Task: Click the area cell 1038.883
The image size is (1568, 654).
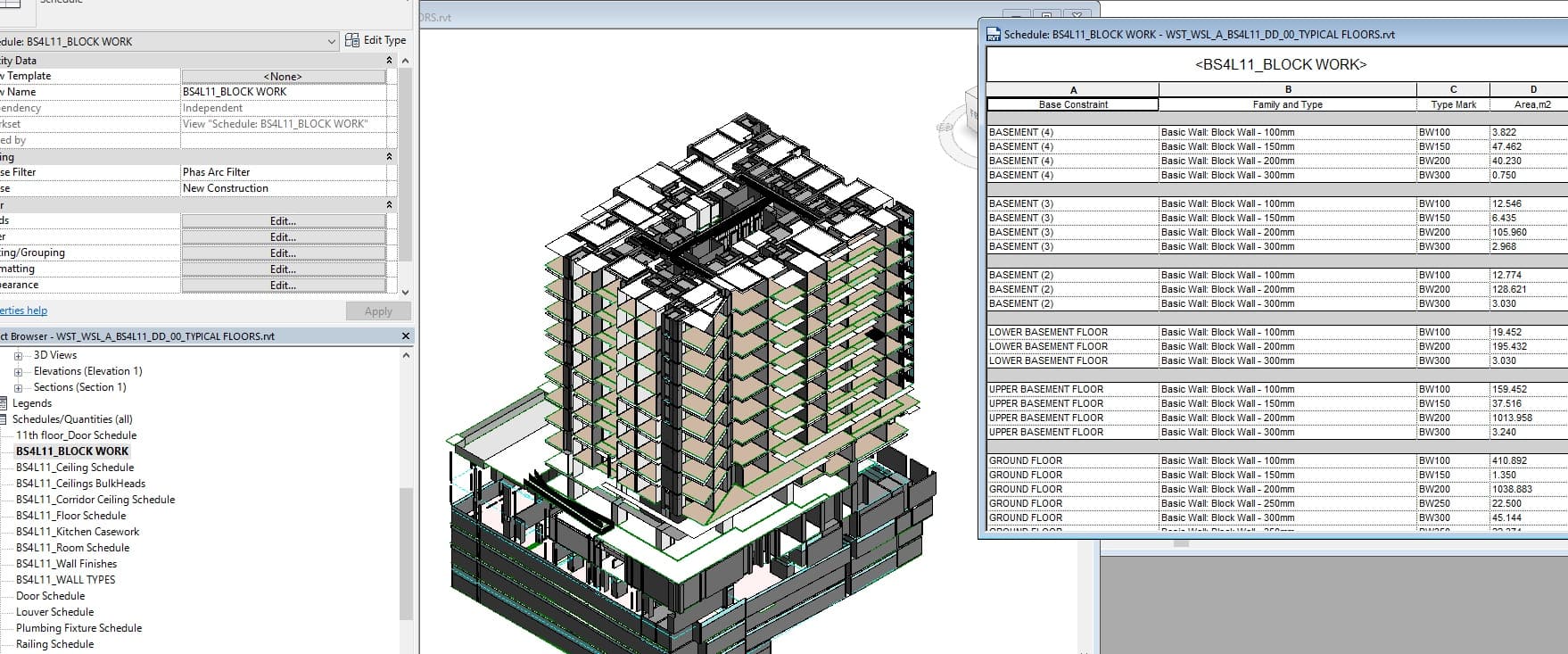Action: (1529, 490)
